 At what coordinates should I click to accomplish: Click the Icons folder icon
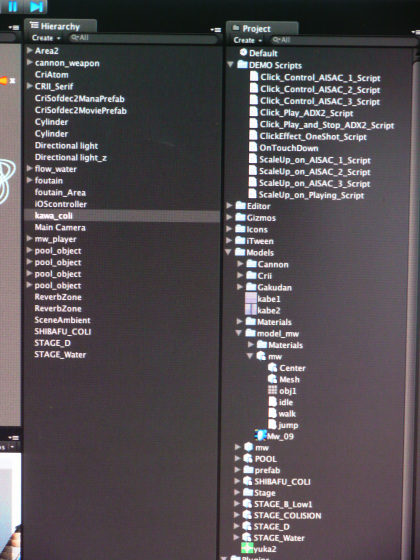click(240, 229)
